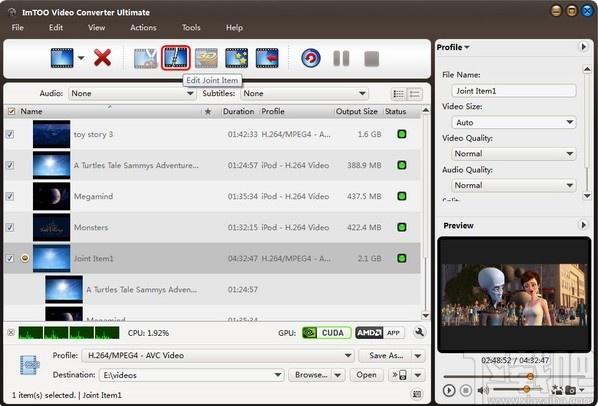Open the Video Size dropdown
This screenshot has width=598, height=406.
pyautogui.click(x=514, y=122)
